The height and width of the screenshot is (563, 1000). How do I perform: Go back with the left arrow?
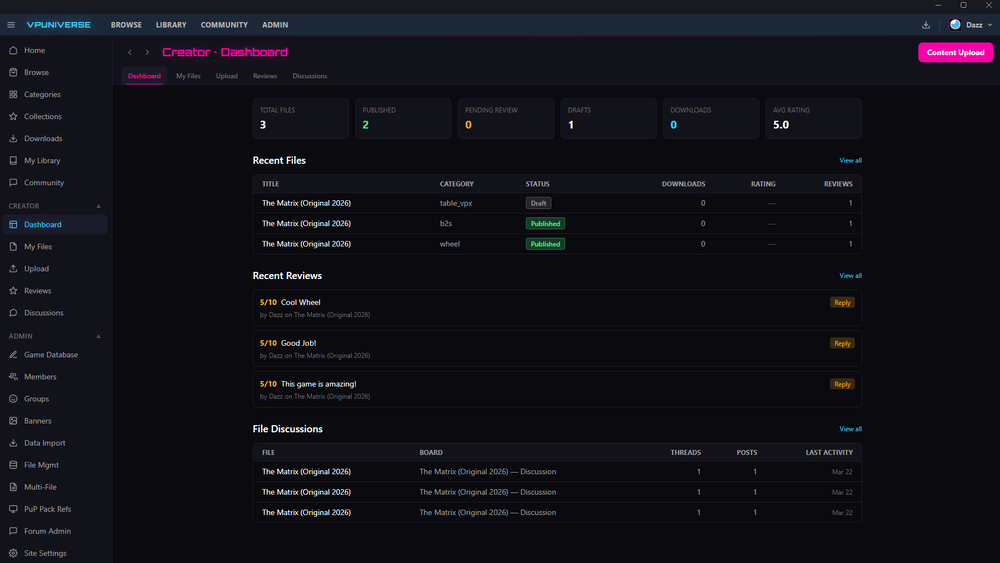pyautogui.click(x=130, y=52)
